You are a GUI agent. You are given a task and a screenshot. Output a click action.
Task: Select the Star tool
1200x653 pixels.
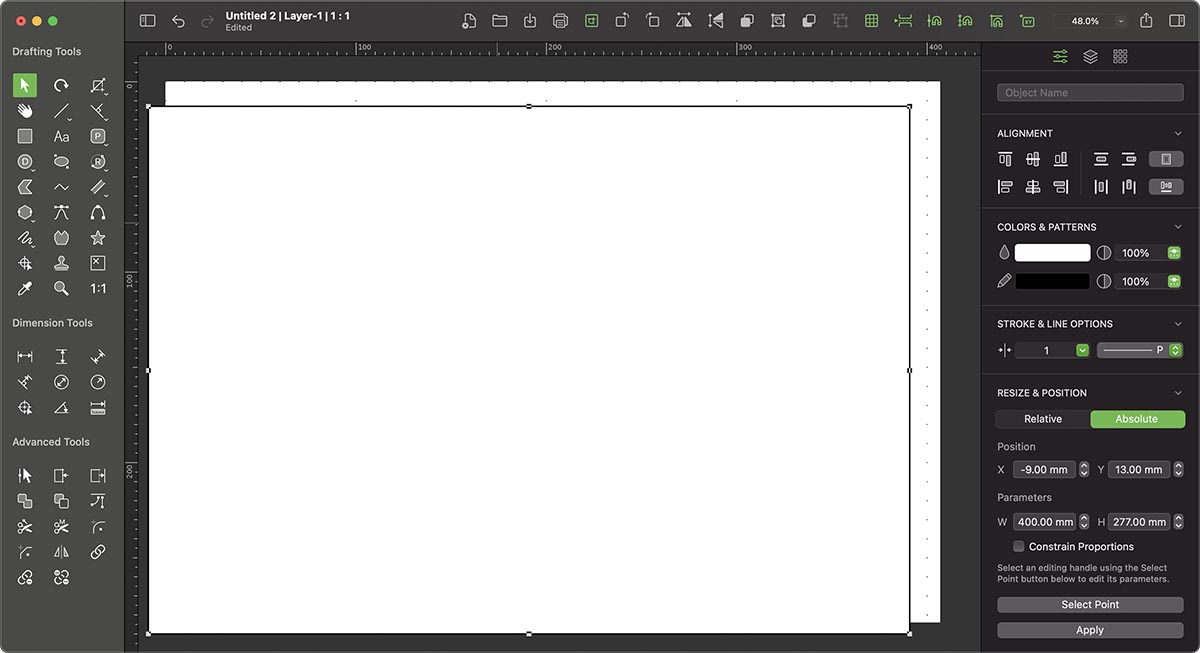click(x=97, y=238)
